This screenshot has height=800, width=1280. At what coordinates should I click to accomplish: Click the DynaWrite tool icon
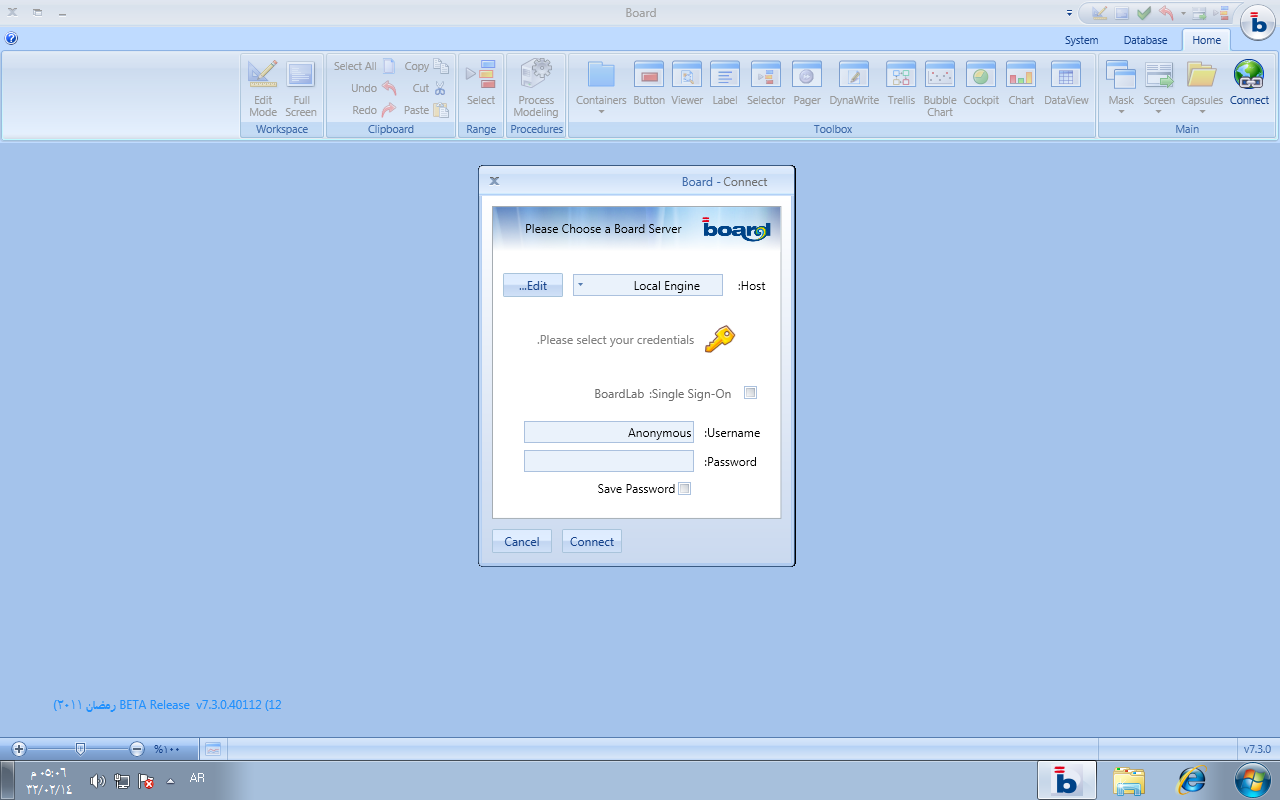click(854, 76)
